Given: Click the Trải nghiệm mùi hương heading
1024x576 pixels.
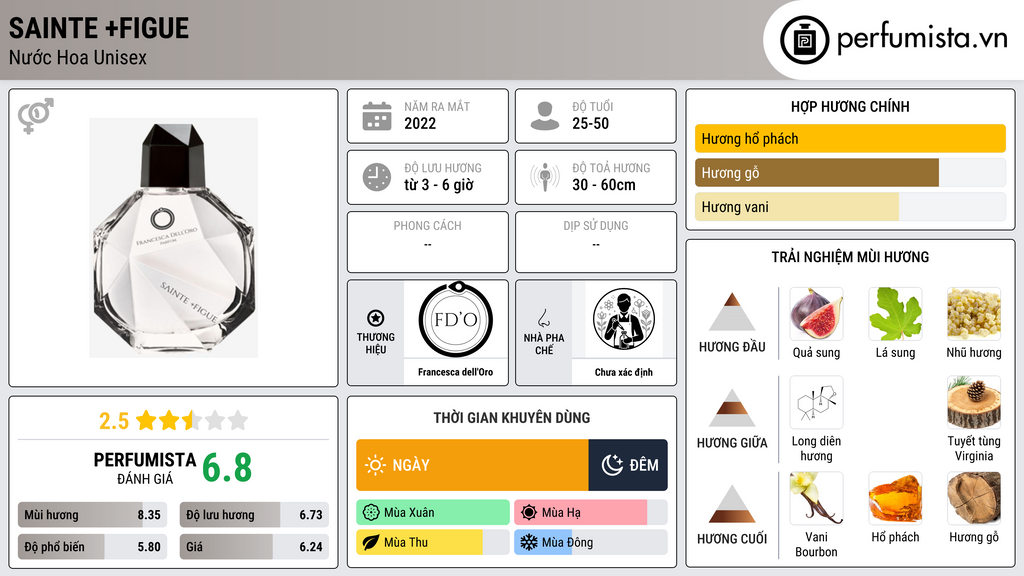Looking at the screenshot, I should pyautogui.click(x=850, y=257).
